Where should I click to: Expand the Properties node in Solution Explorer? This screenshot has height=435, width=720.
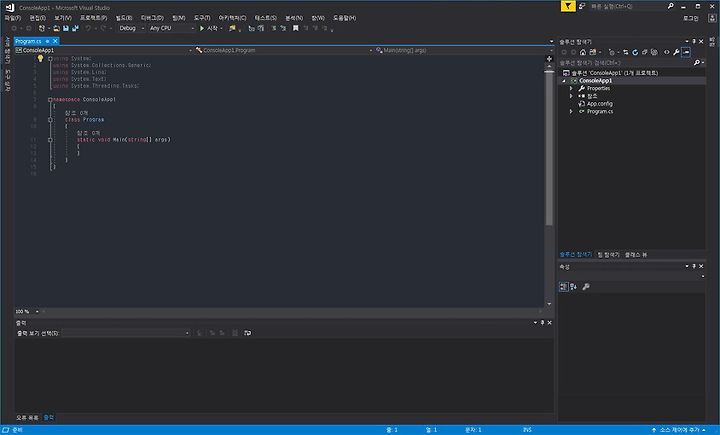[x=571, y=88]
